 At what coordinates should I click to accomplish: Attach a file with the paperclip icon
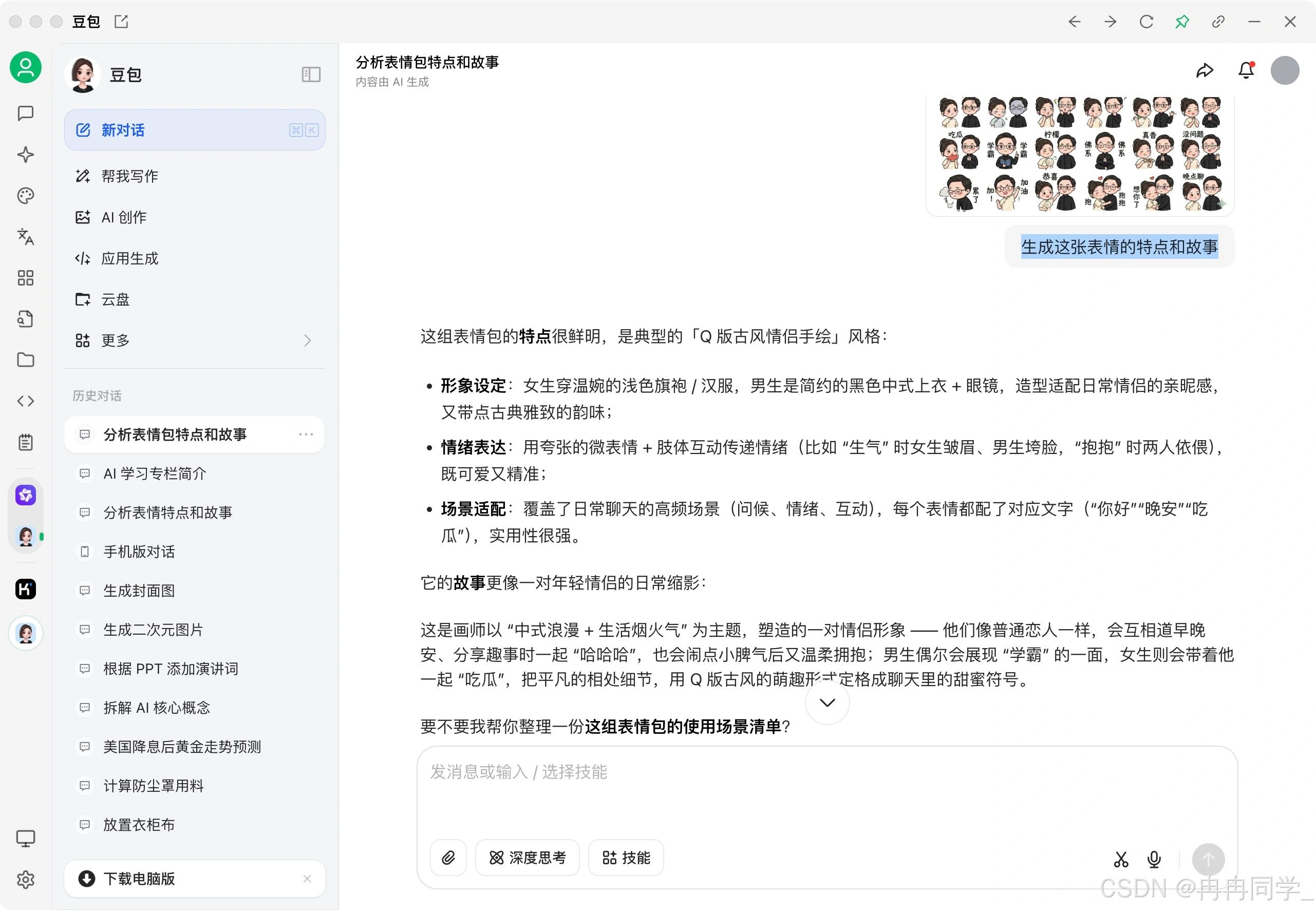click(x=448, y=858)
